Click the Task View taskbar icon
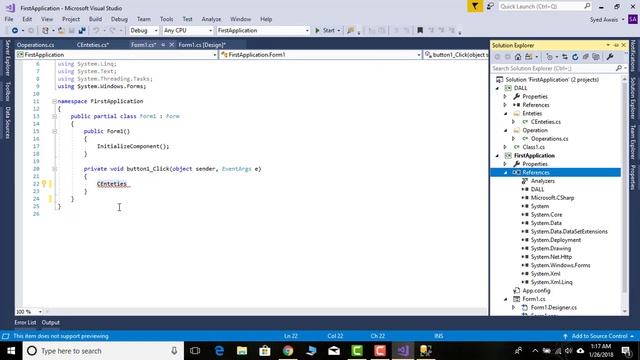 tap(195, 351)
